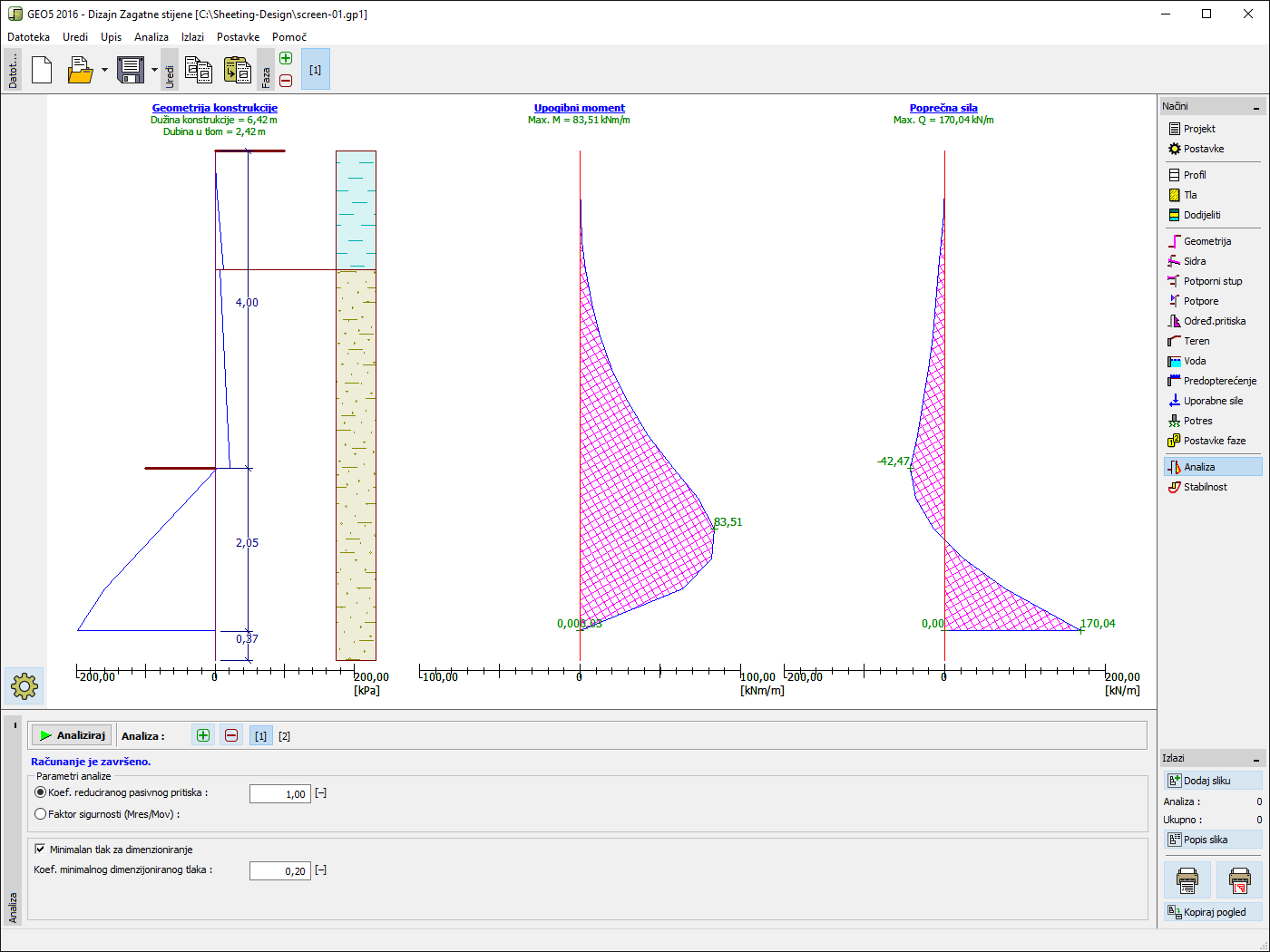The image size is (1270, 952).
Task: Open the Stabilnost mode
Action: click(x=1205, y=487)
